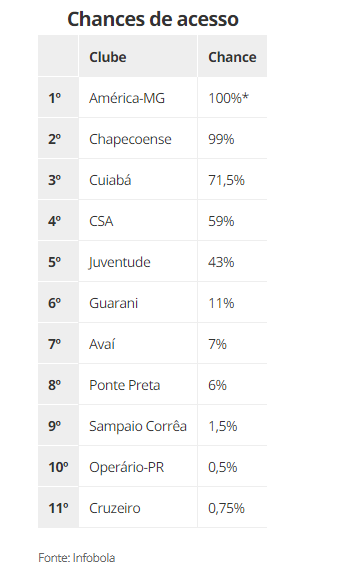Click the 100%* chance value
Viewport: 364px width, 571px height.
[x=229, y=98]
